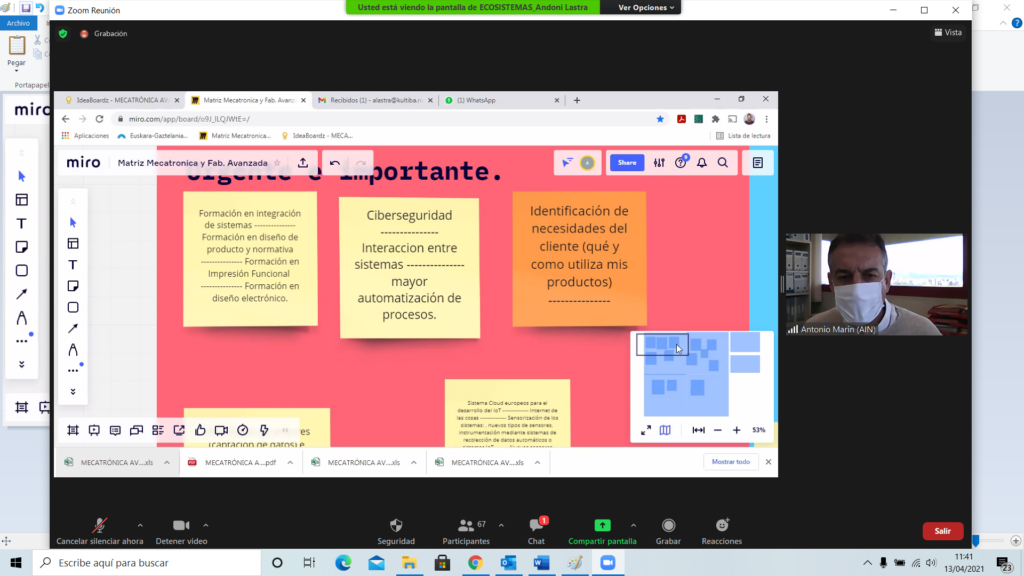Expand Miro toolbar more tools chevron
The width and height of the screenshot is (1024, 576).
[x=73, y=391]
